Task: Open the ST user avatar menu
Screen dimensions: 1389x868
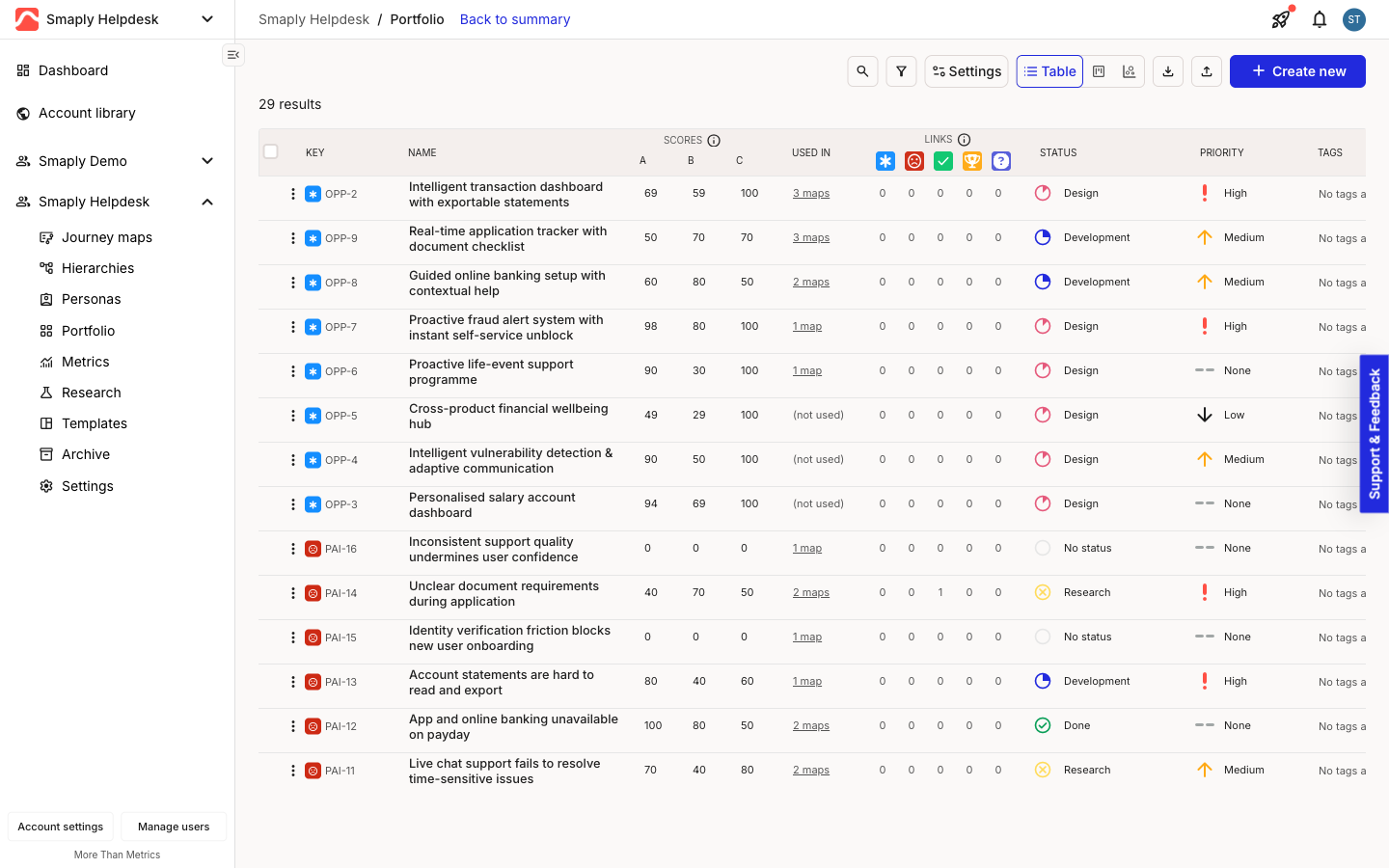Action: pos(1354,19)
